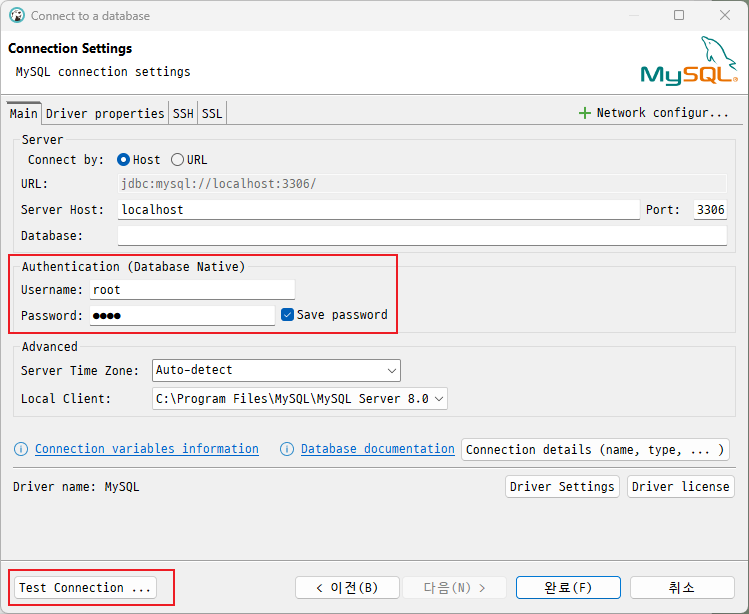Open the Connection variables information link
The image size is (749, 614).
point(147,449)
